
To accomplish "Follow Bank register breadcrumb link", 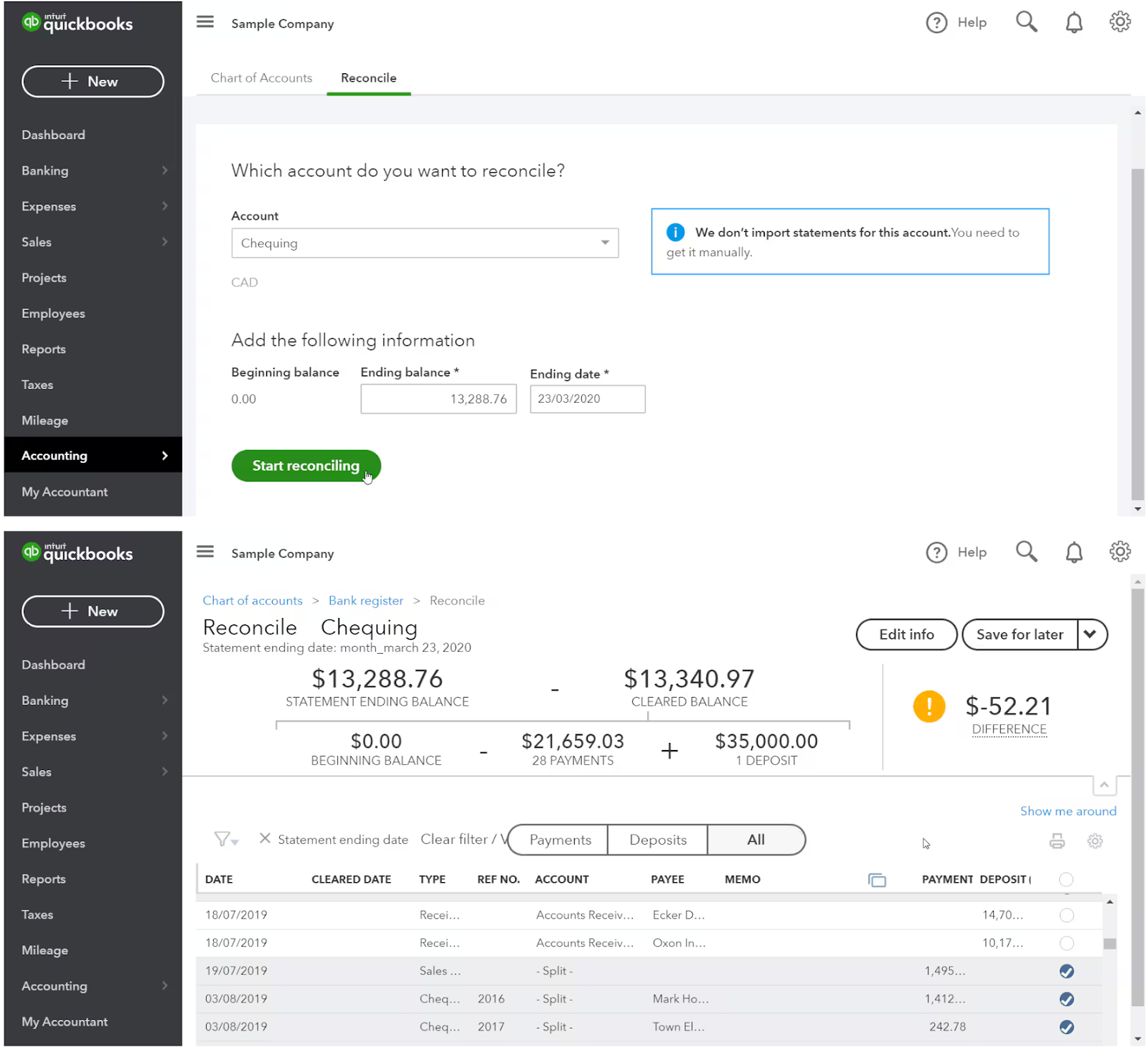I will click(x=366, y=601).
